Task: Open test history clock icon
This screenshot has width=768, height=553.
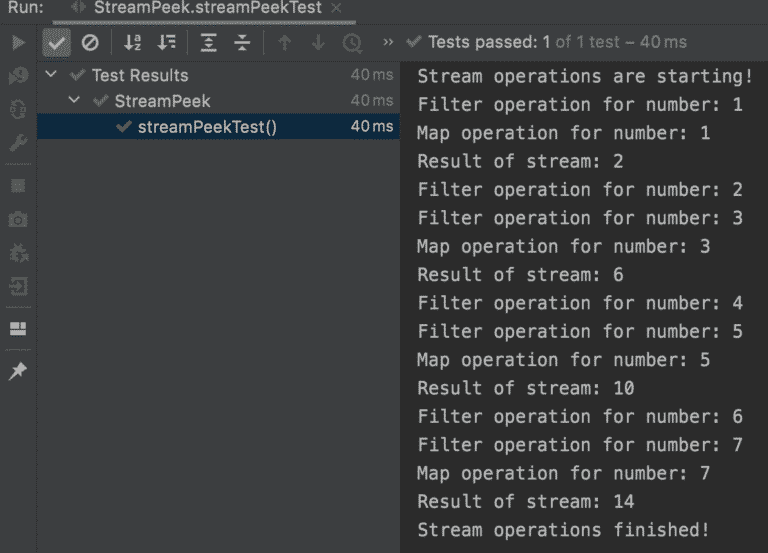Action: coord(352,43)
